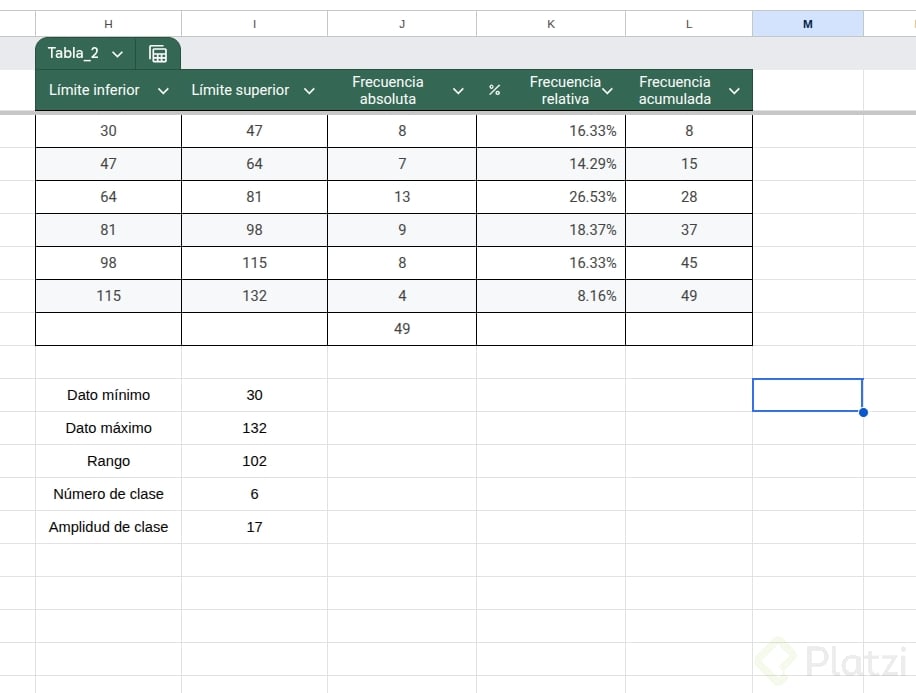Select the Dato mínimo value 30 cell
This screenshot has height=693, width=916.
(254, 395)
